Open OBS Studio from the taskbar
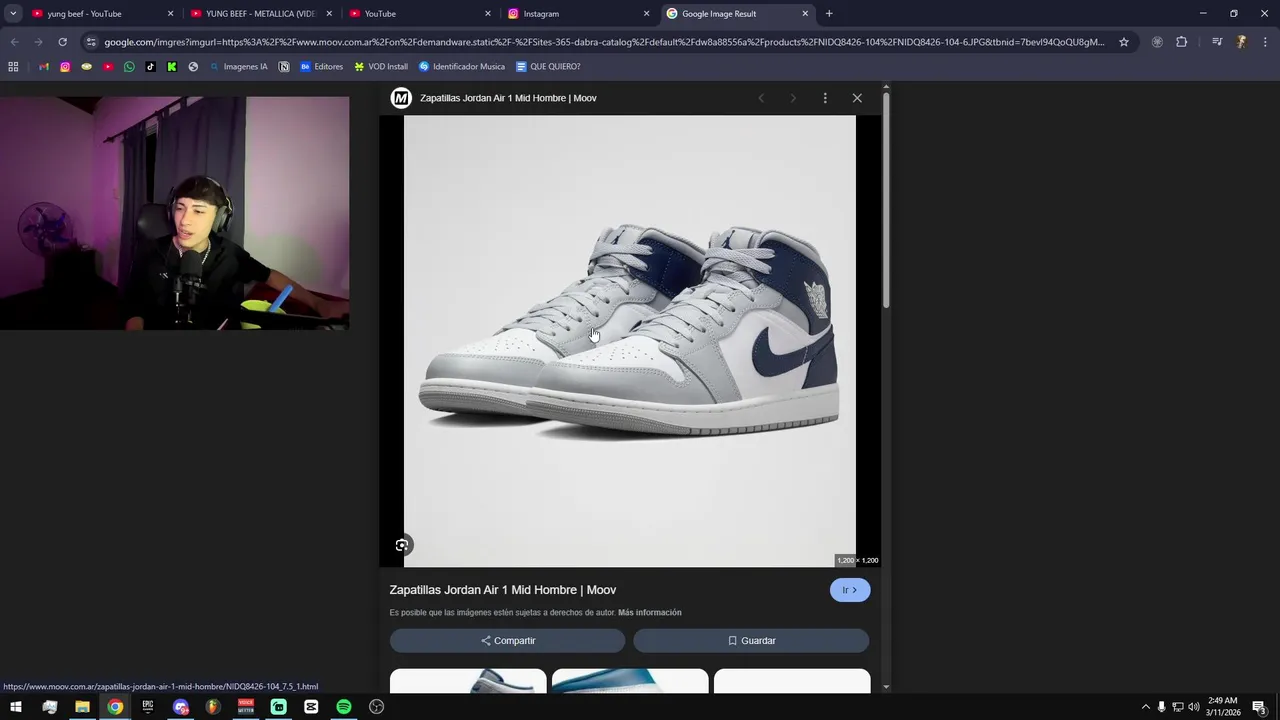Screen dimensions: 1280x720 [377, 707]
